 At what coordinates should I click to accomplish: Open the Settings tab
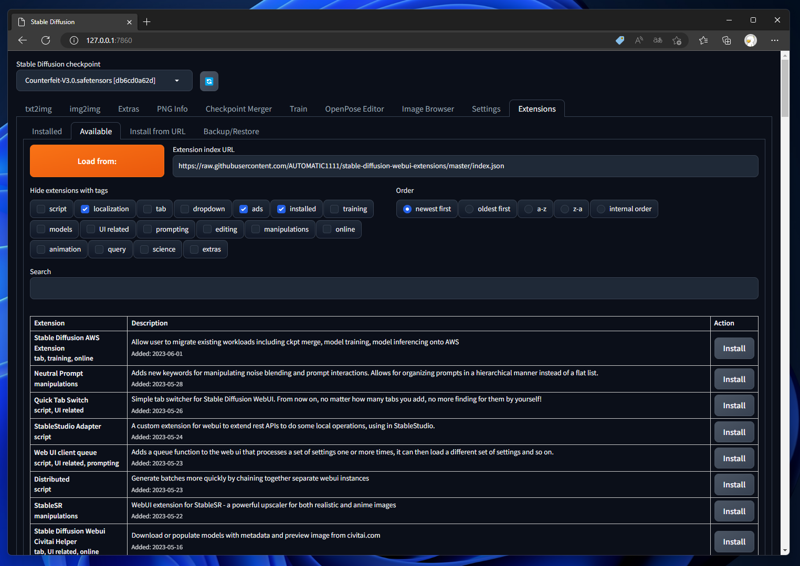486,109
